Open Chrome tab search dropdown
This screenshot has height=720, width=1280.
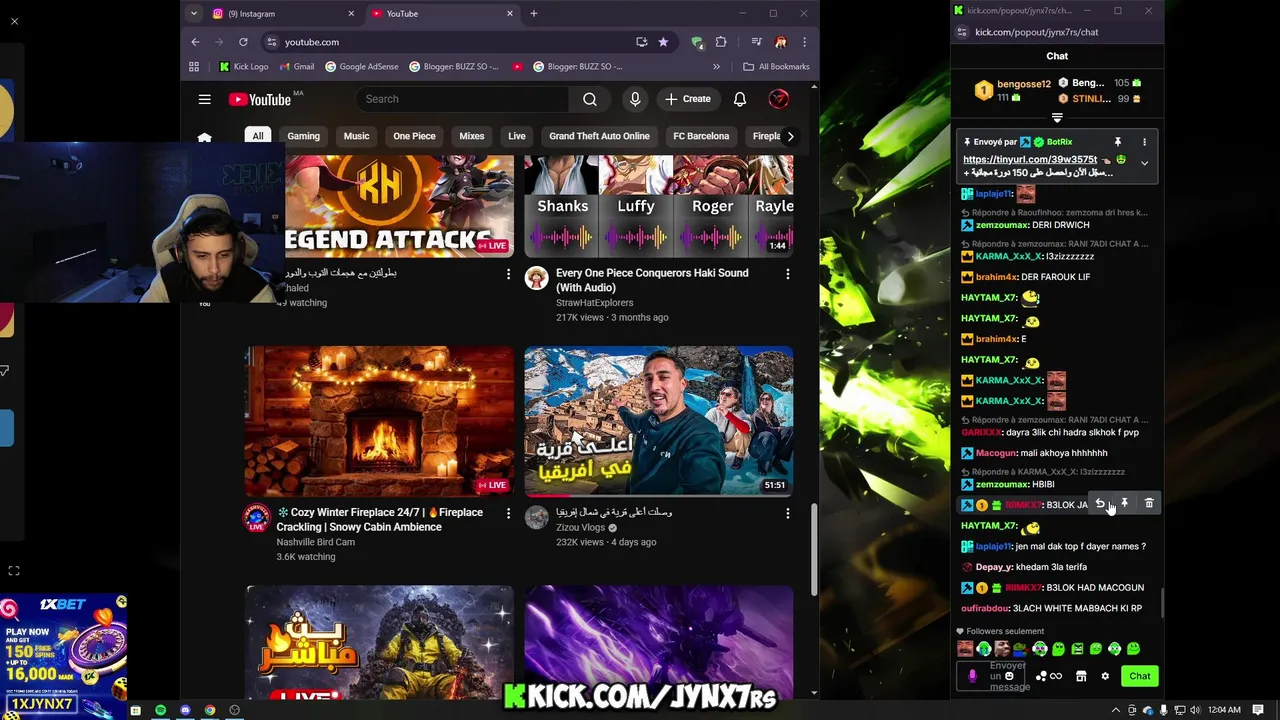[x=193, y=14]
